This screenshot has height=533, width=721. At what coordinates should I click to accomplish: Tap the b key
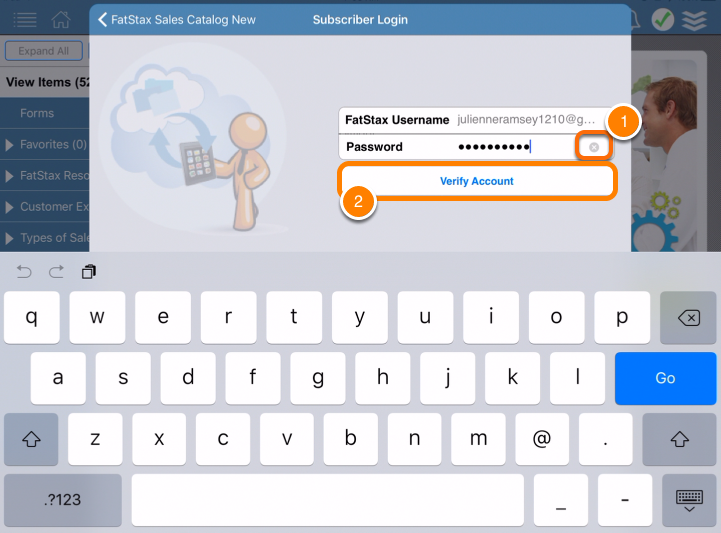(x=350, y=439)
